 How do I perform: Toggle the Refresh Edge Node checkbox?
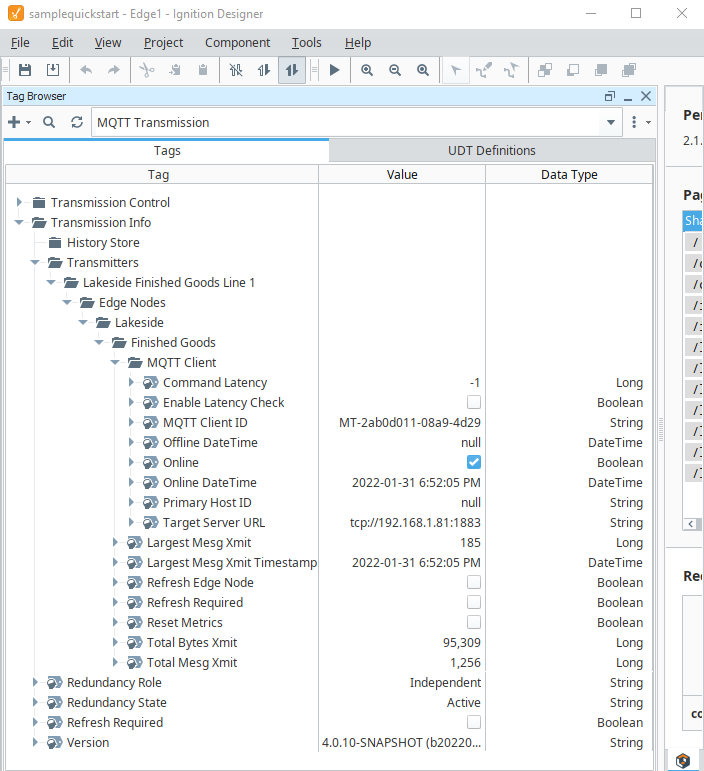click(x=474, y=582)
